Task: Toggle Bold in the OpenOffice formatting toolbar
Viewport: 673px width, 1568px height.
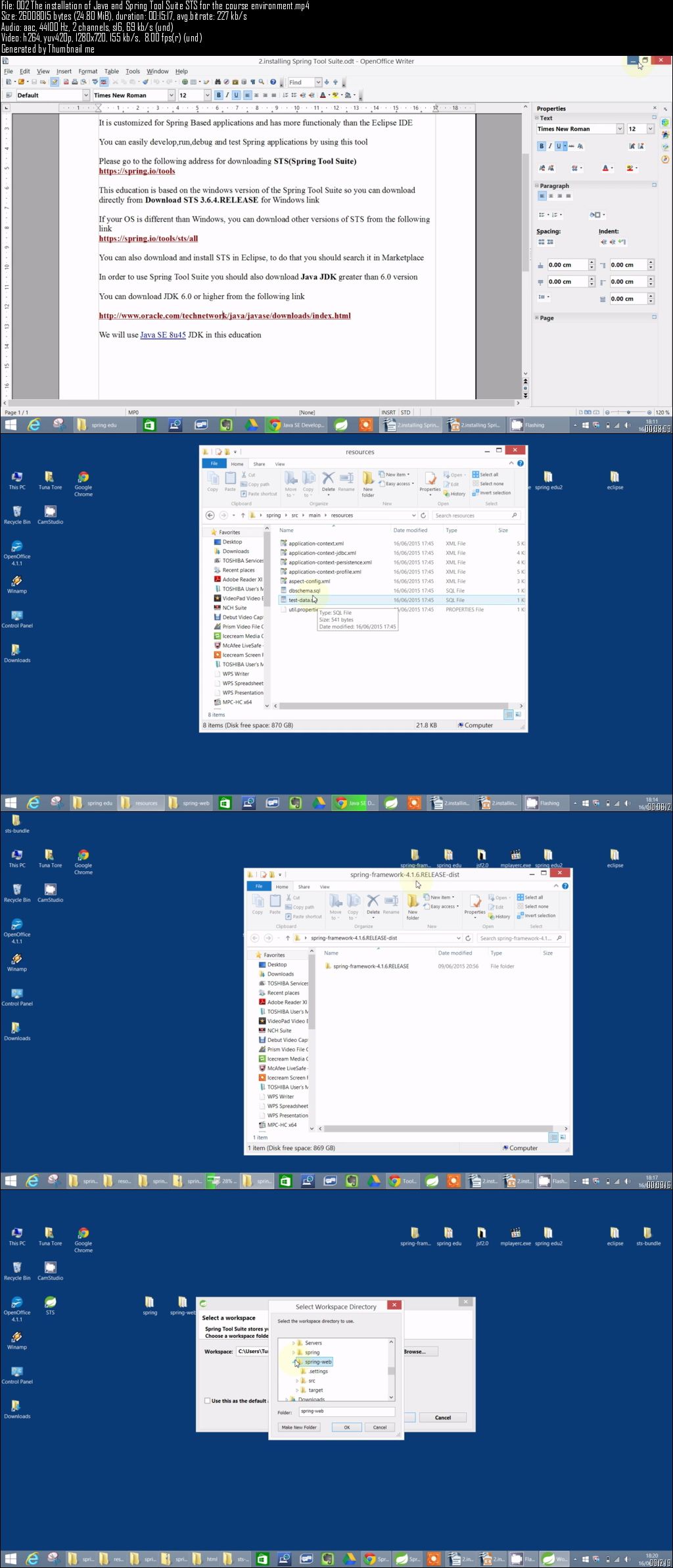Action: tap(219, 95)
